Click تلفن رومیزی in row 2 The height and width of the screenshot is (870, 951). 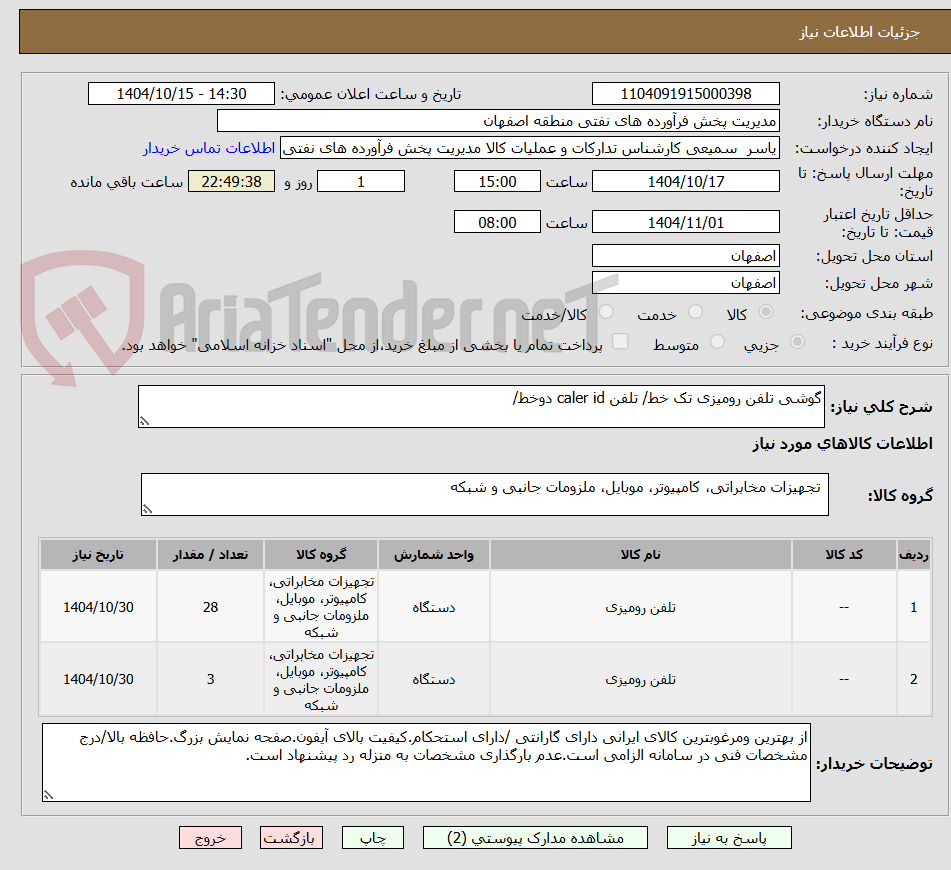point(640,679)
